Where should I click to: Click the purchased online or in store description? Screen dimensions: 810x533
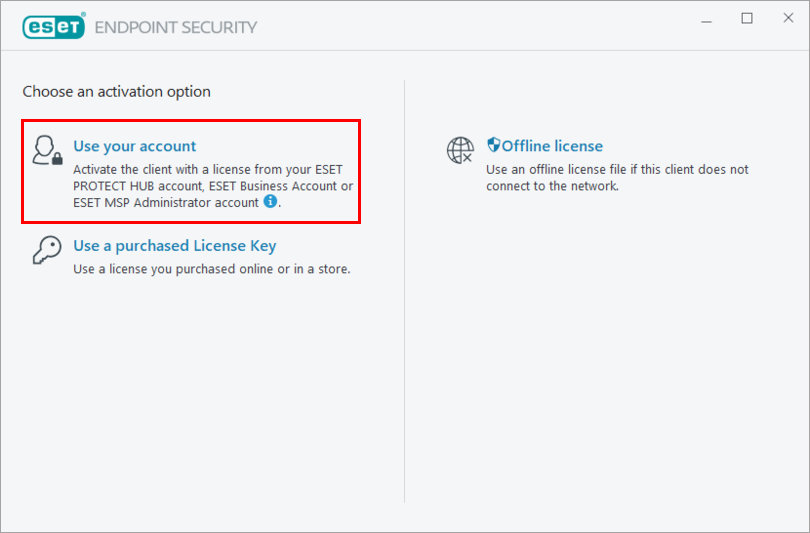tap(212, 269)
